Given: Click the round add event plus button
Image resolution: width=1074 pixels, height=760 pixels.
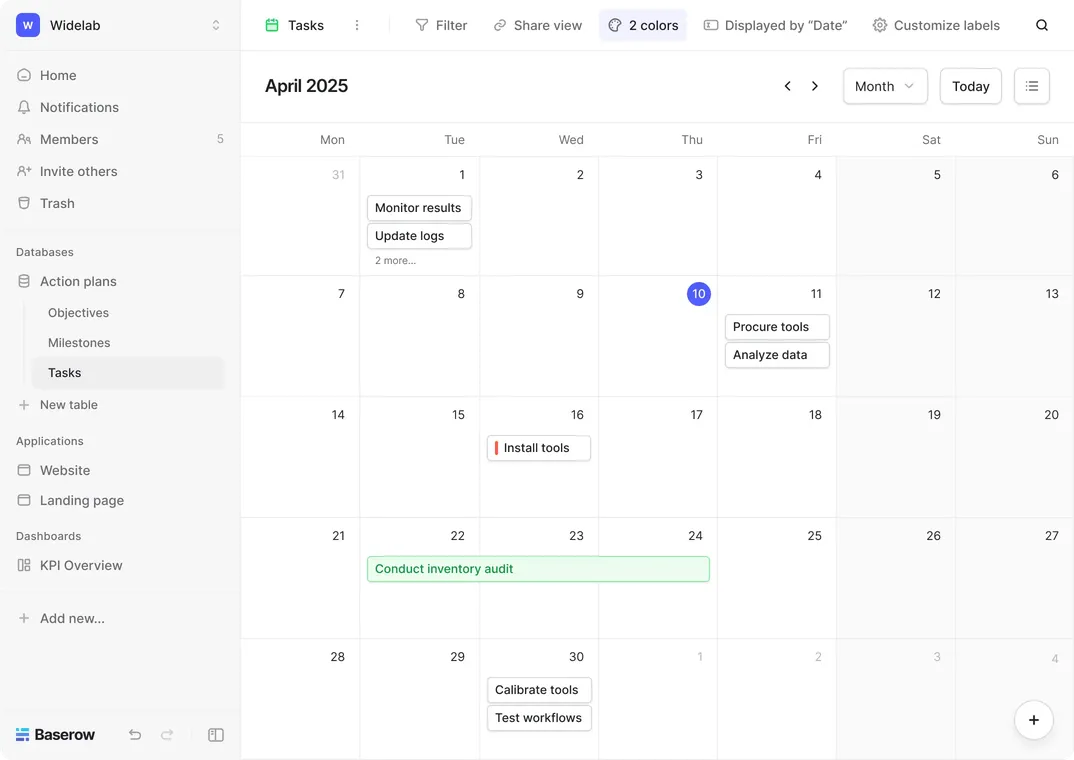Looking at the screenshot, I should (1033, 720).
